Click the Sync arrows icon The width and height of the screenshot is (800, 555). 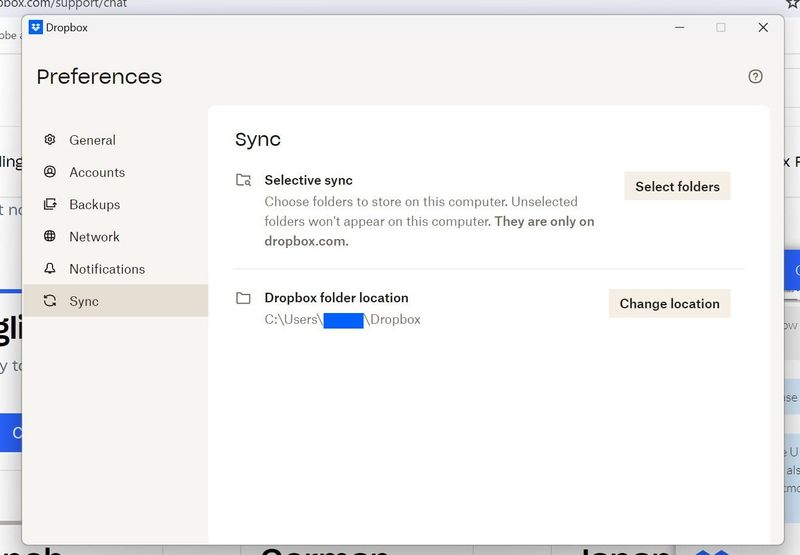tap(49, 300)
